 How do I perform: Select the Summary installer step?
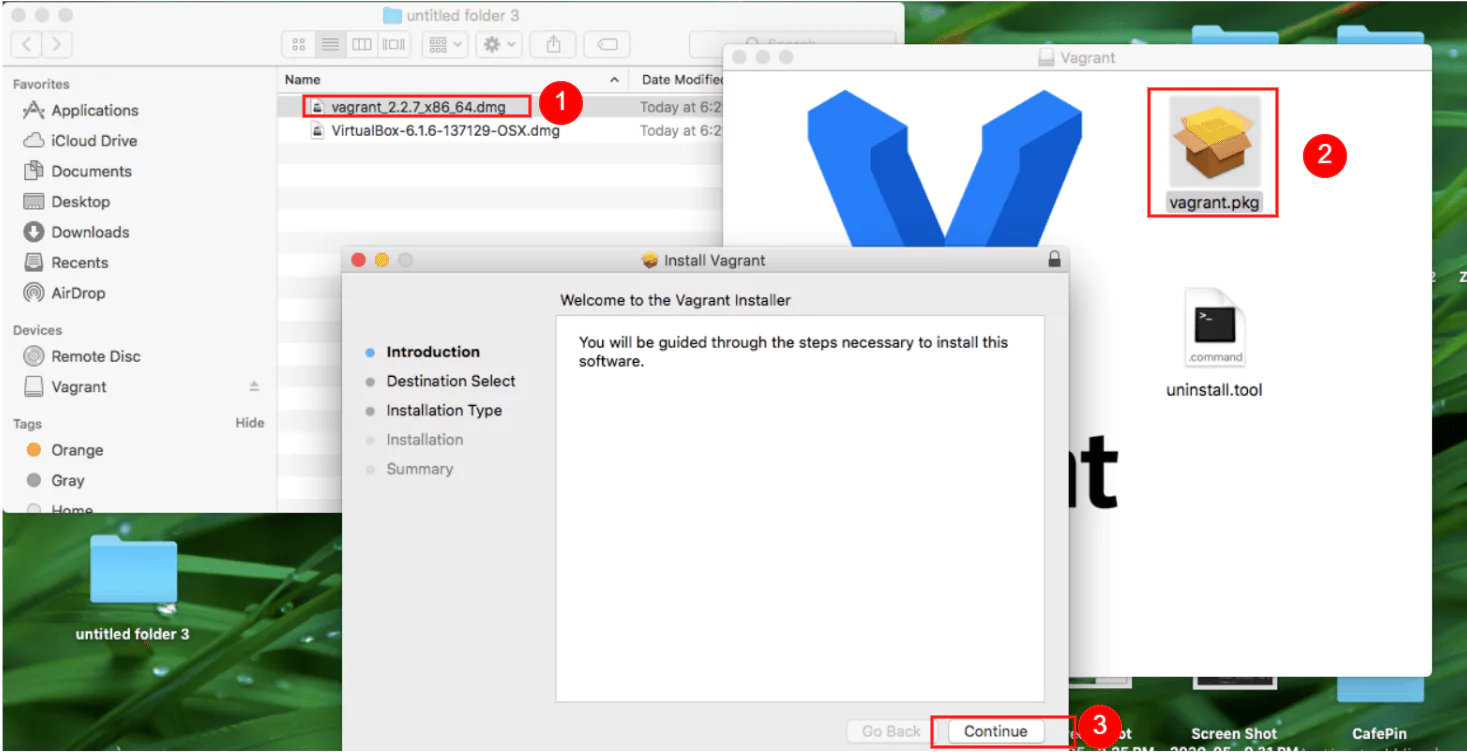420,469
